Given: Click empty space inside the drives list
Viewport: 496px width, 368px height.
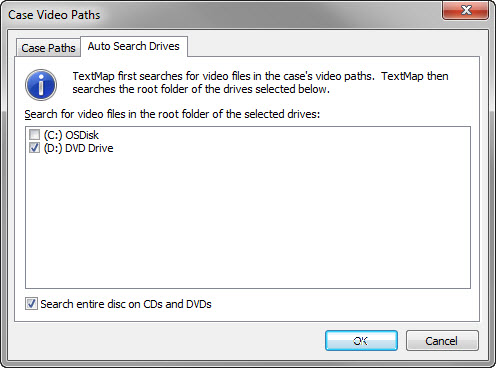Looking at the screenshot, I should (248, 220).
